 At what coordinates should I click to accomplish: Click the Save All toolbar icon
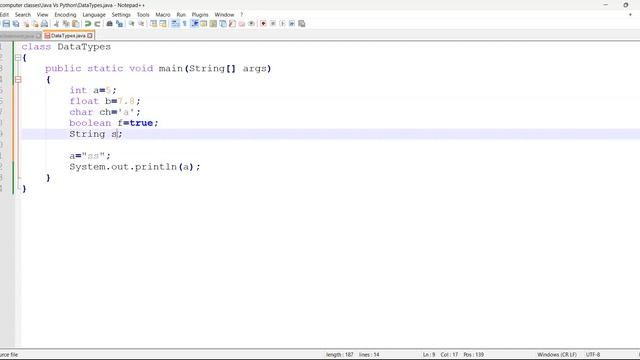16,24
